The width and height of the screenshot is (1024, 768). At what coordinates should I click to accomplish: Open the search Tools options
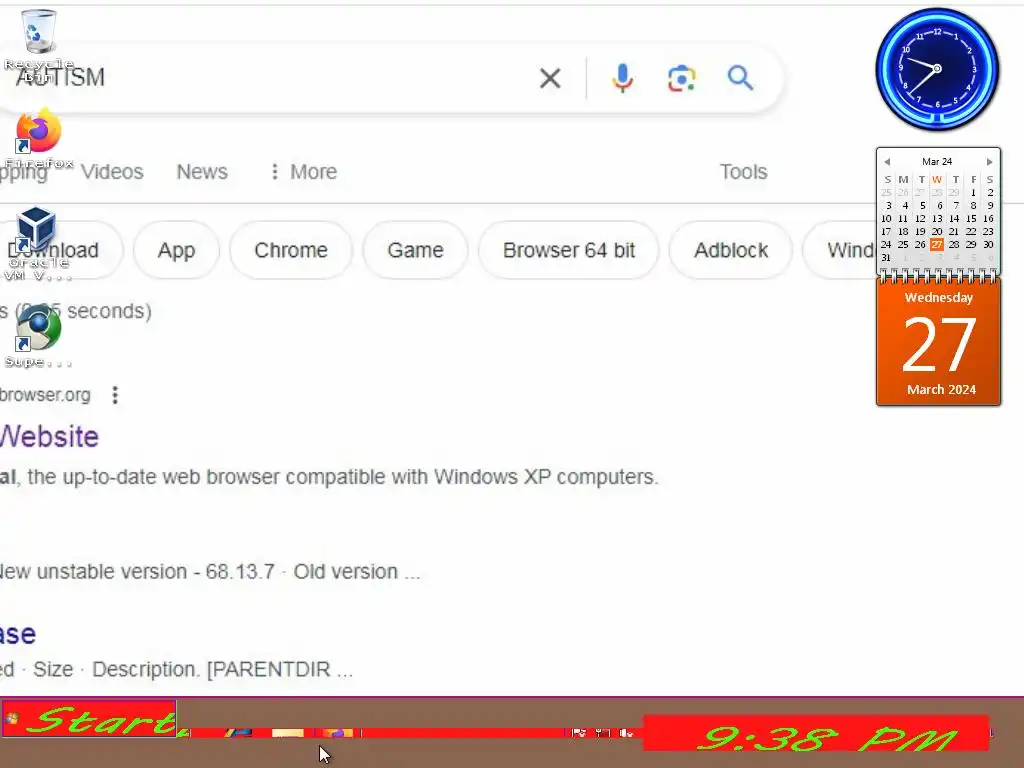coord(743,172)
